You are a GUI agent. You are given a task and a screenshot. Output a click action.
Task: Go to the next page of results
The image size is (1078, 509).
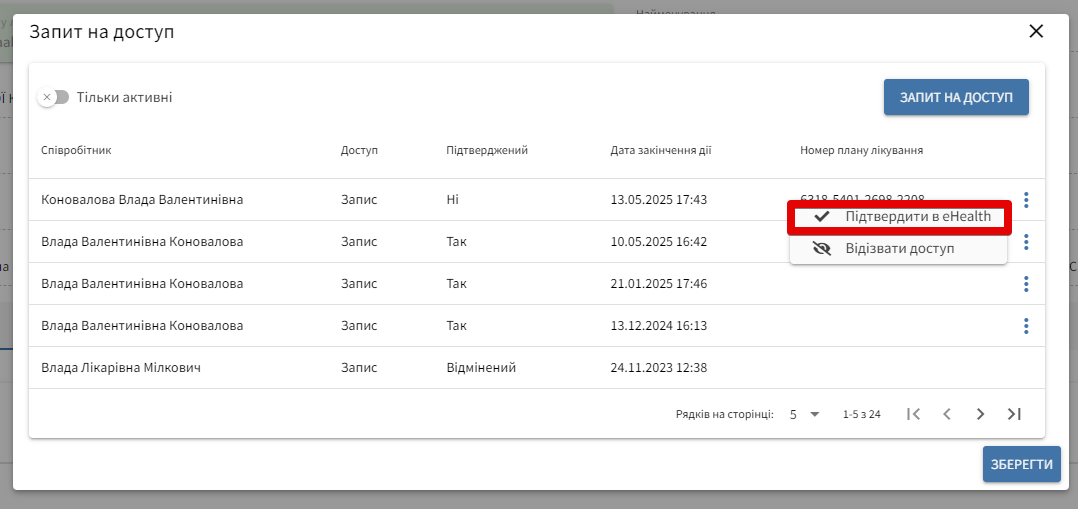(981, 414)
